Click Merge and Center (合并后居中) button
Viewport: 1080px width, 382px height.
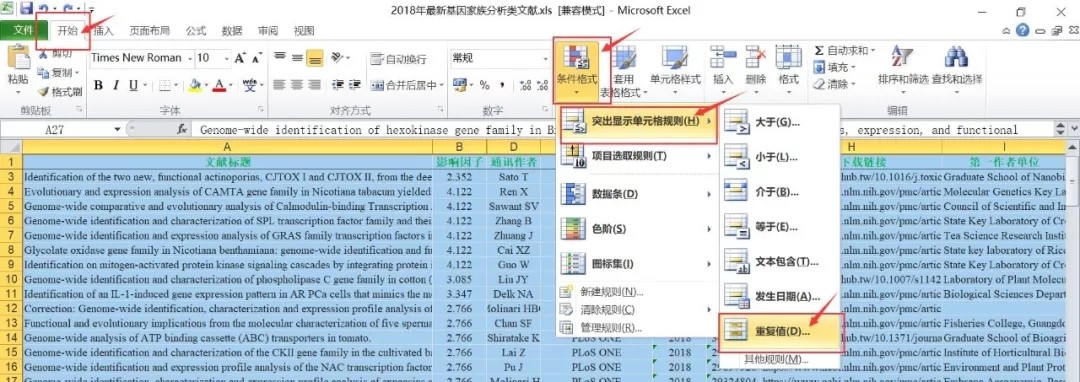[407, 85]
